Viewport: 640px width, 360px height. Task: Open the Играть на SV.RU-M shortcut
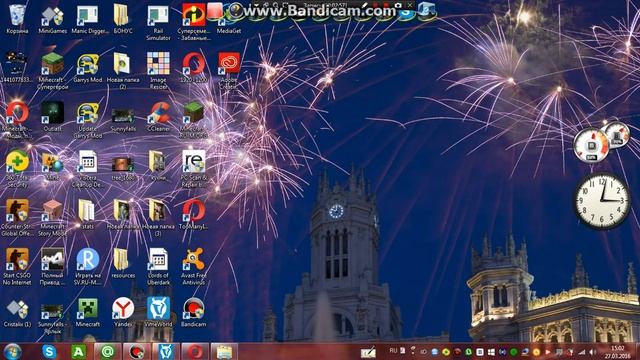(88, 267)
